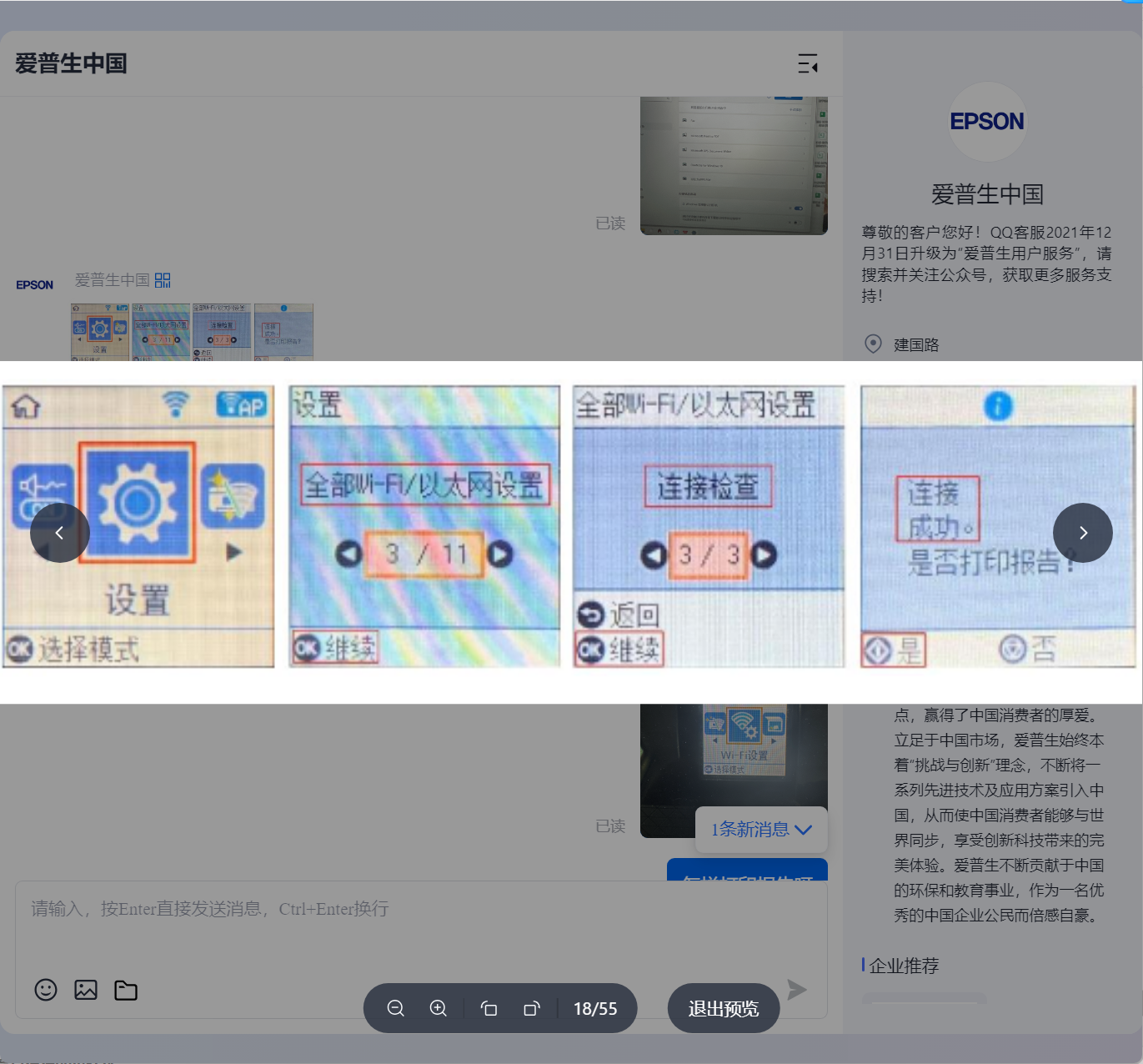
Task: Open the QR code icon beside 爱普生中国
Action: click(163, 280)
